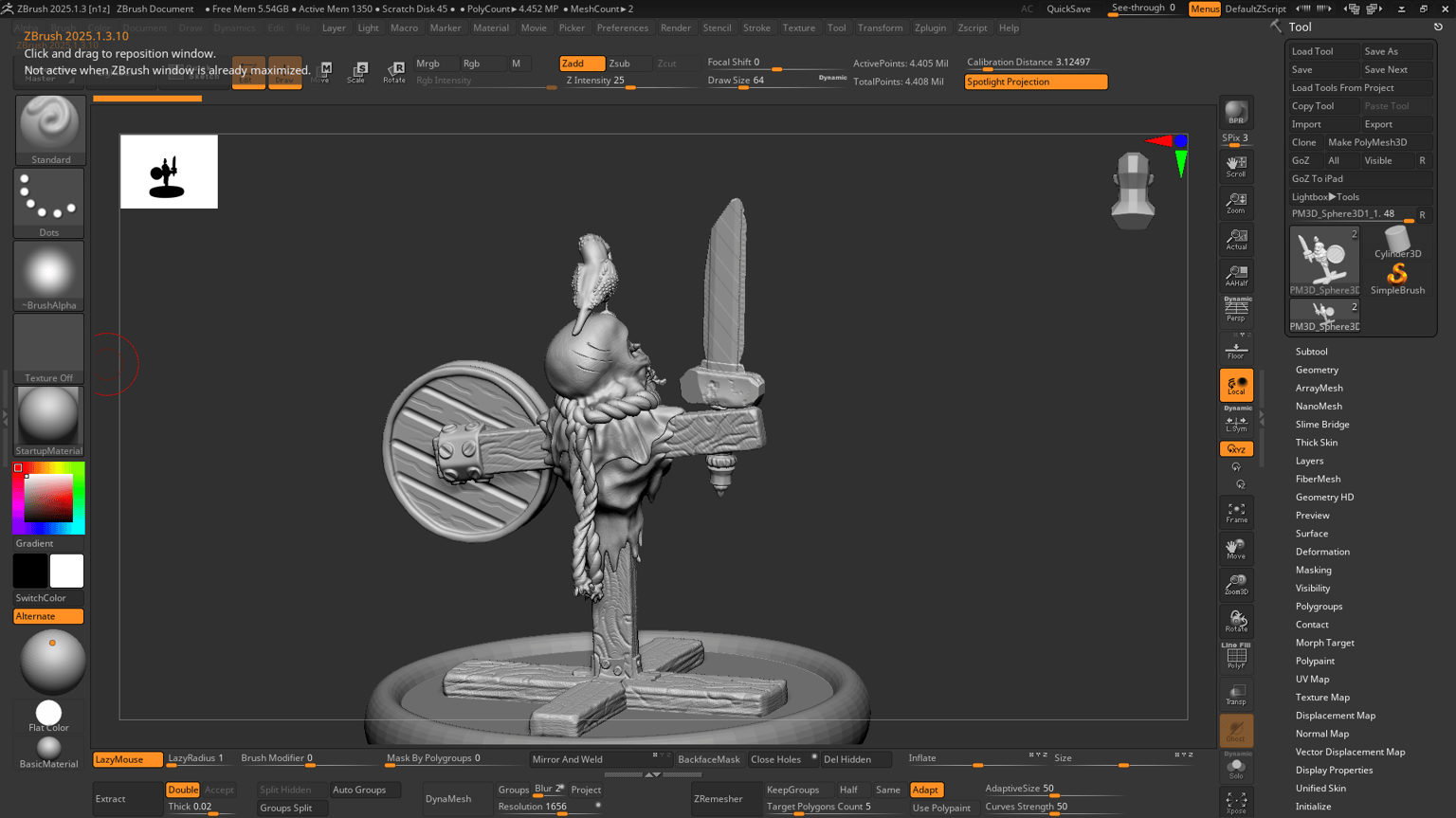
Task: Toggle Spotlight Projection
Action: pyautogui.click(x=1035, y=82)
